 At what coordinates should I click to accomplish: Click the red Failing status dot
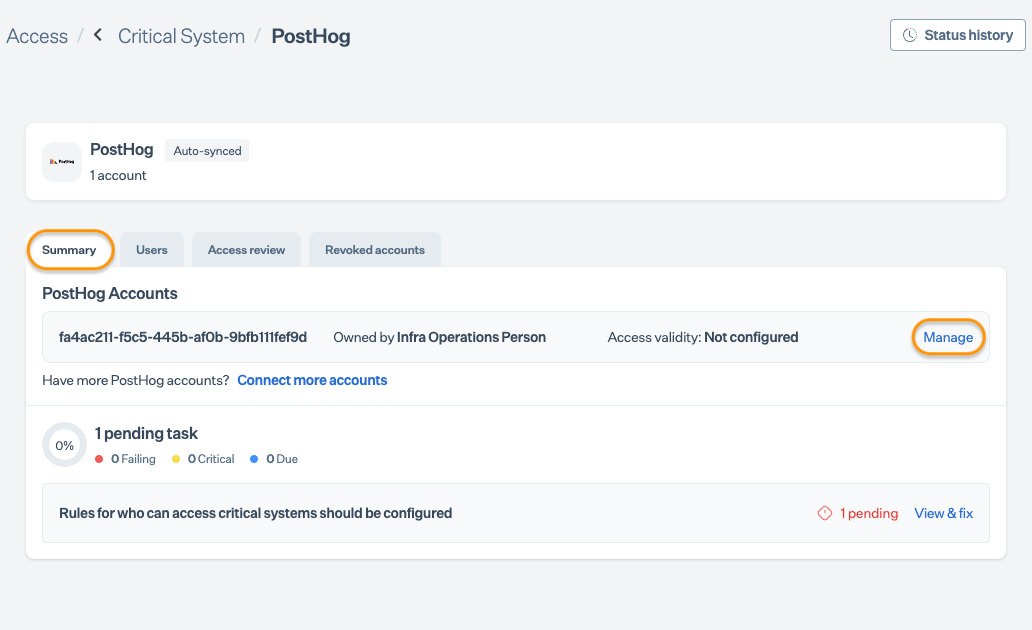pyautogui.click(x=99, y=459)
